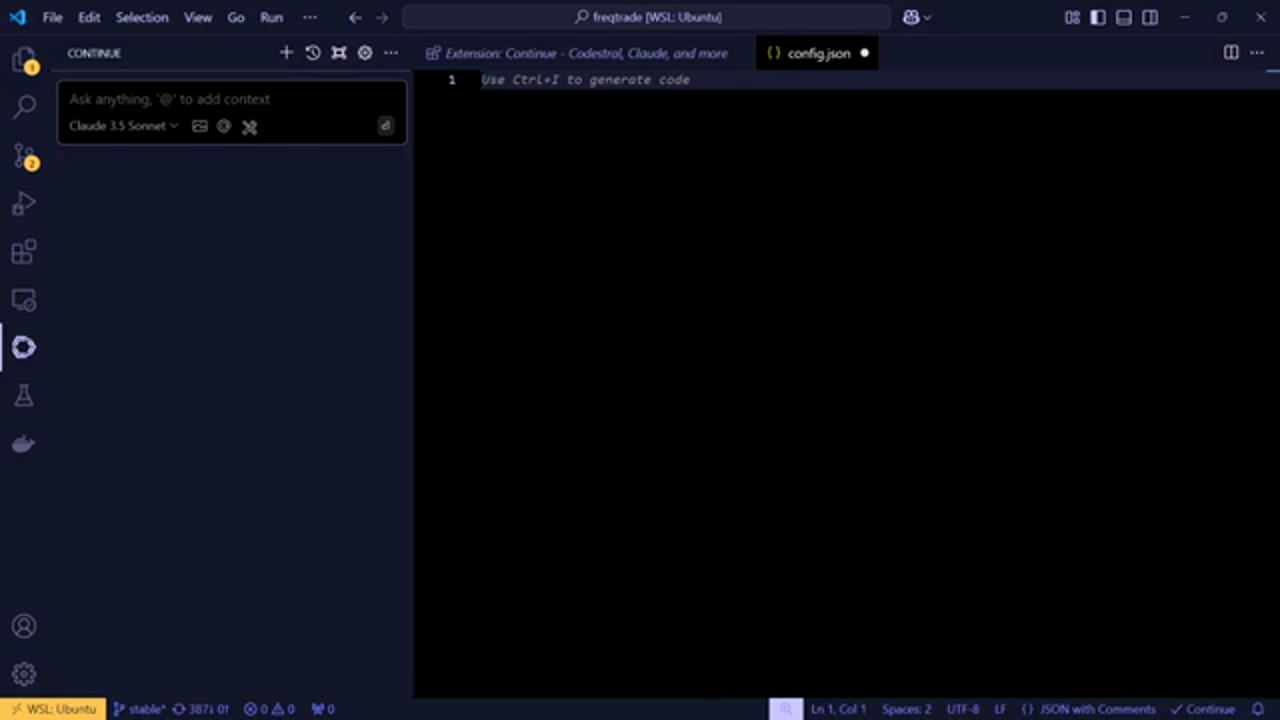
Task: Open the Selection menu
Action: 142,17
